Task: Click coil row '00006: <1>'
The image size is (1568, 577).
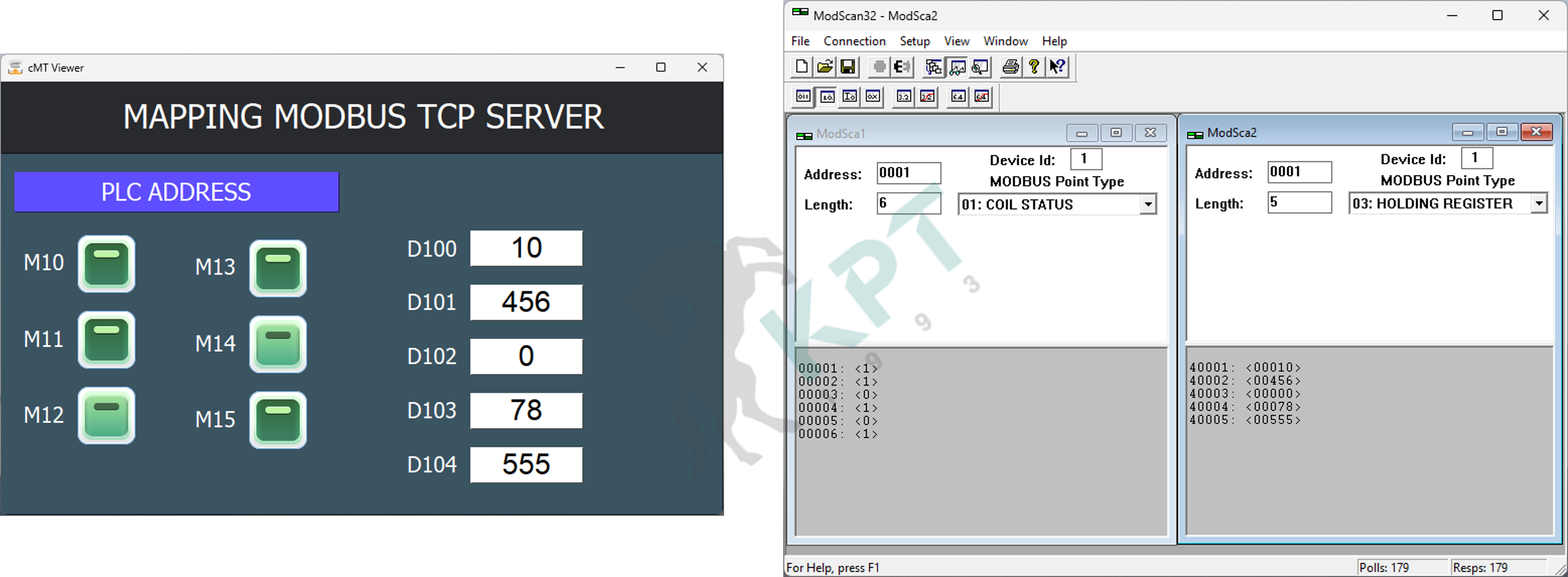Action: coord(838,435)
